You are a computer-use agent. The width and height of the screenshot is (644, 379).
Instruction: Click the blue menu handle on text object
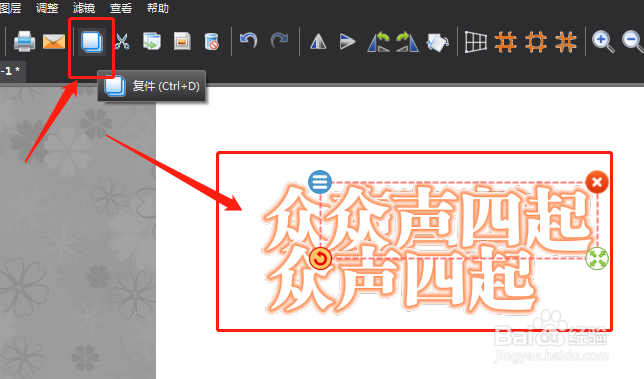(x=320, y=181)
